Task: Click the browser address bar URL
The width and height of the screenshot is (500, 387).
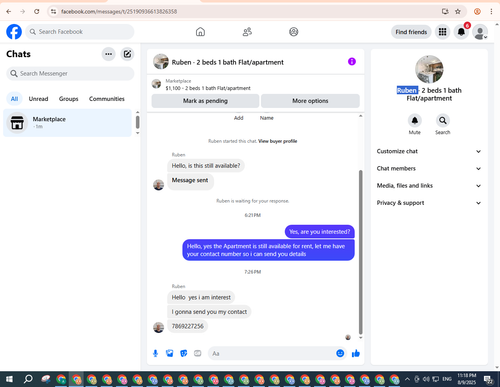Action: [x=119, y=12]
